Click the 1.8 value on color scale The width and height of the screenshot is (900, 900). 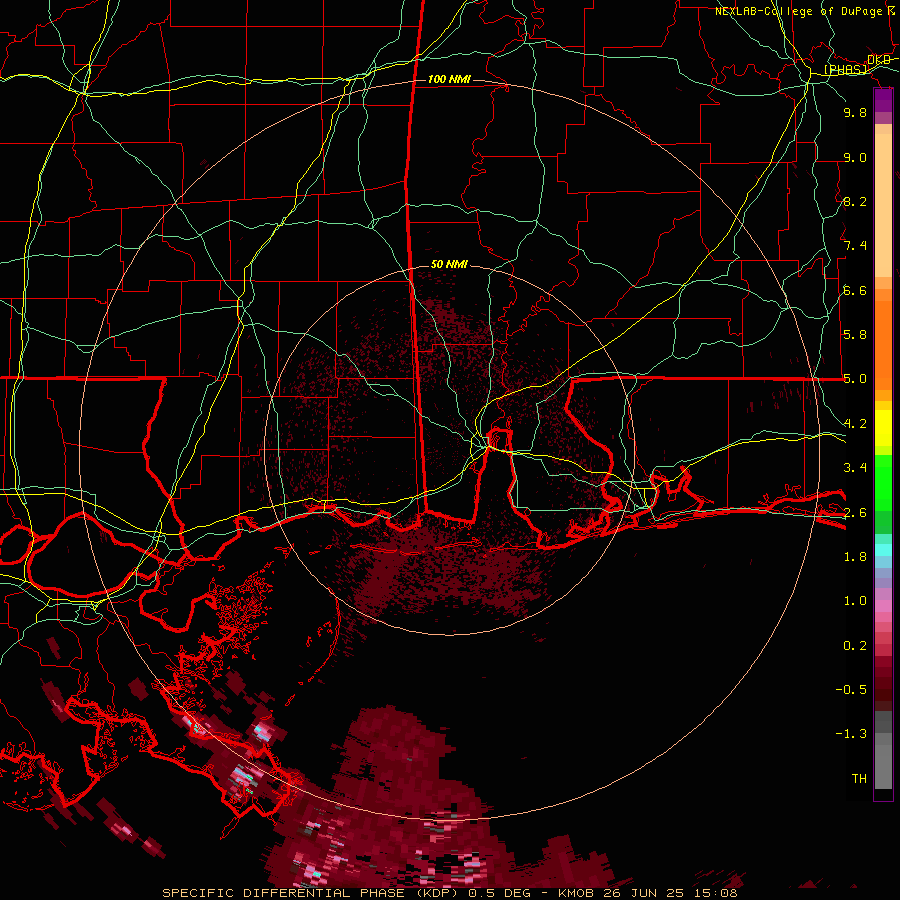(855, 557)
